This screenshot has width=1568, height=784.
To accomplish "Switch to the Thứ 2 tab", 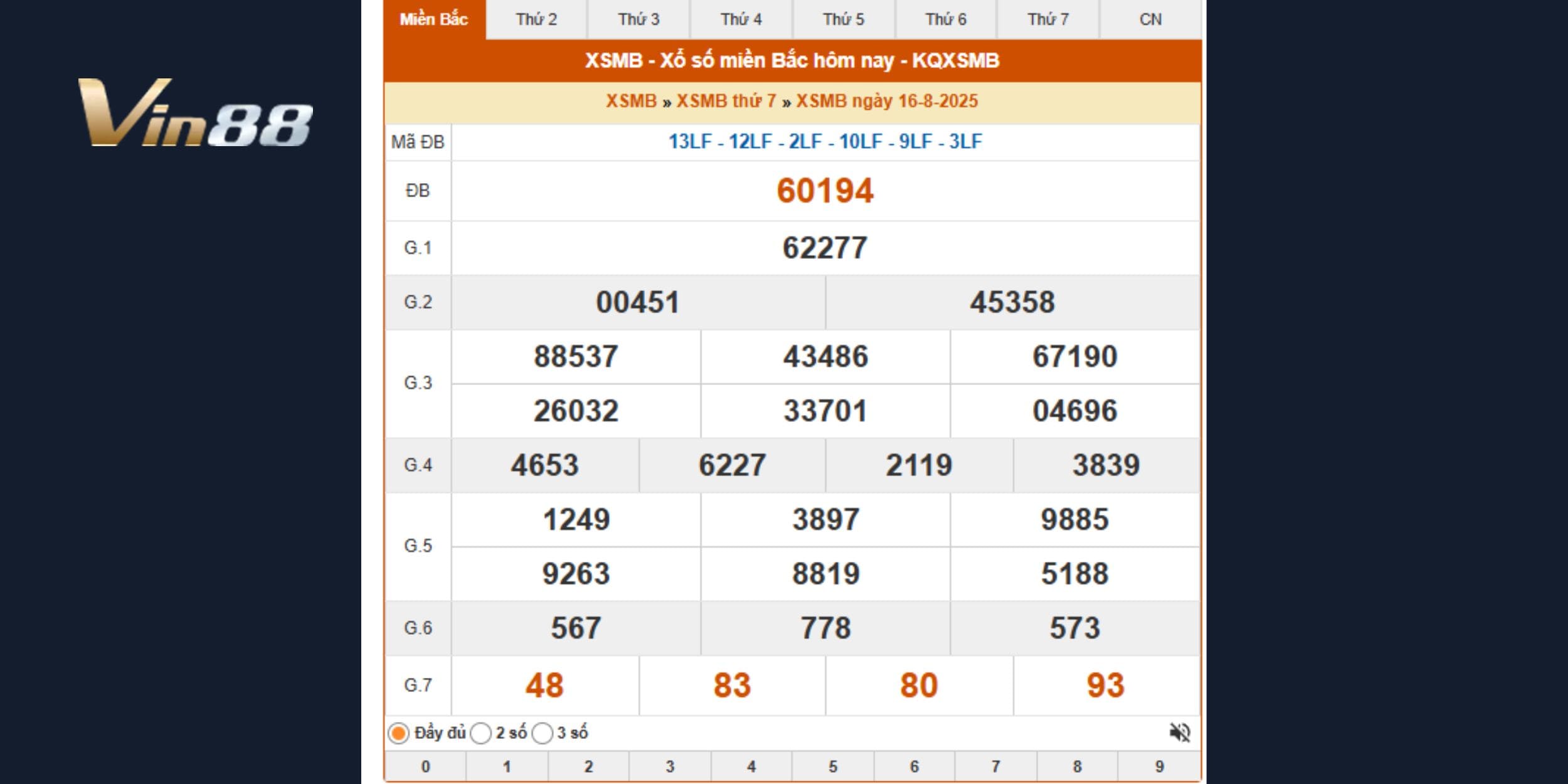I will [x=536, y=19].
